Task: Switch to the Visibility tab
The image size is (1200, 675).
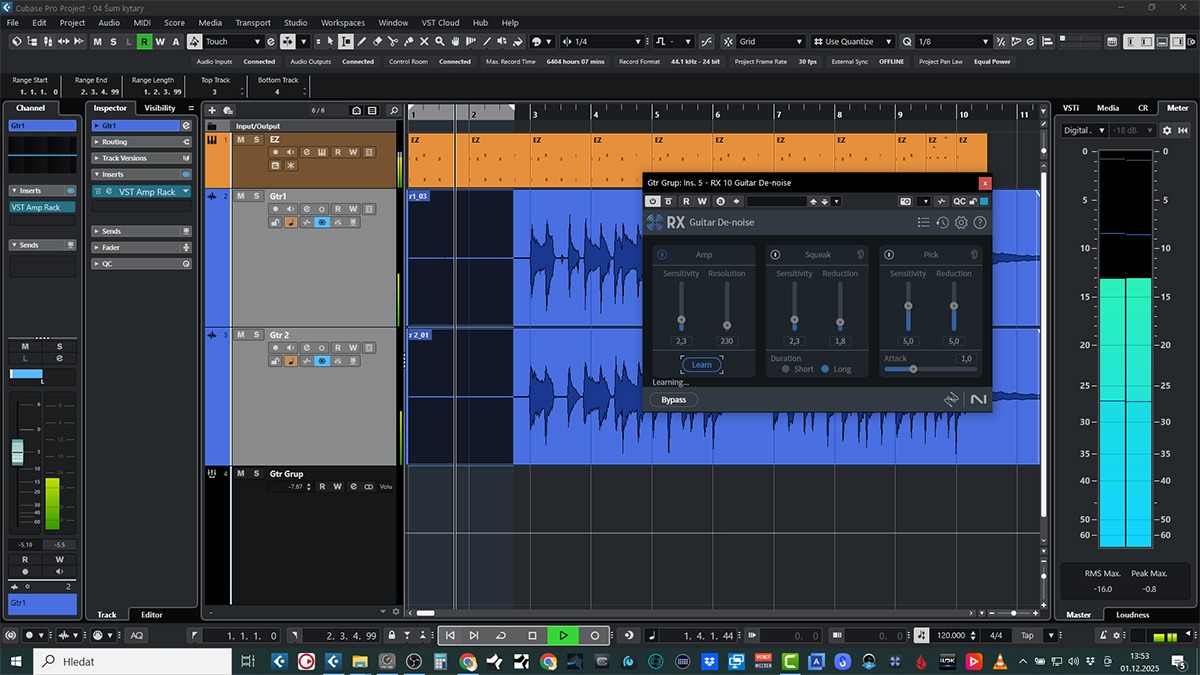Action: [x=160, y=108]
